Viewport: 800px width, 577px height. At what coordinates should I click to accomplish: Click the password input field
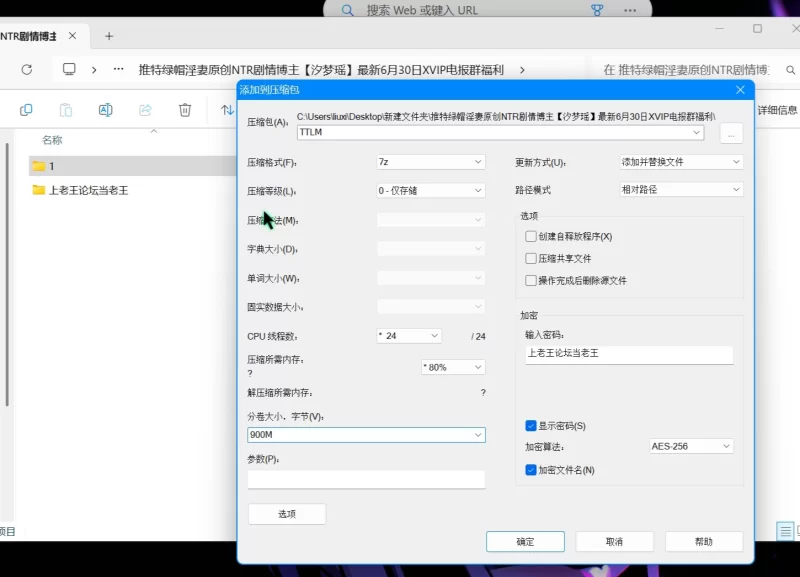[629, 355]
